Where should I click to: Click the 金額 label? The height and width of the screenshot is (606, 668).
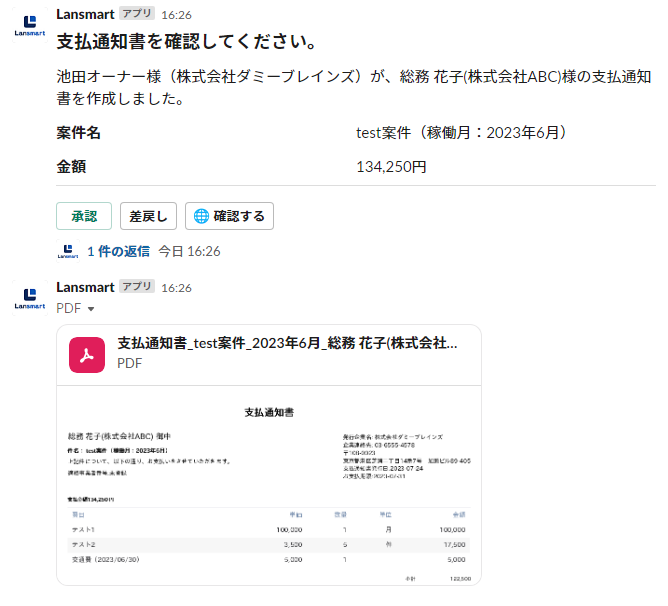tap(71, 167)
